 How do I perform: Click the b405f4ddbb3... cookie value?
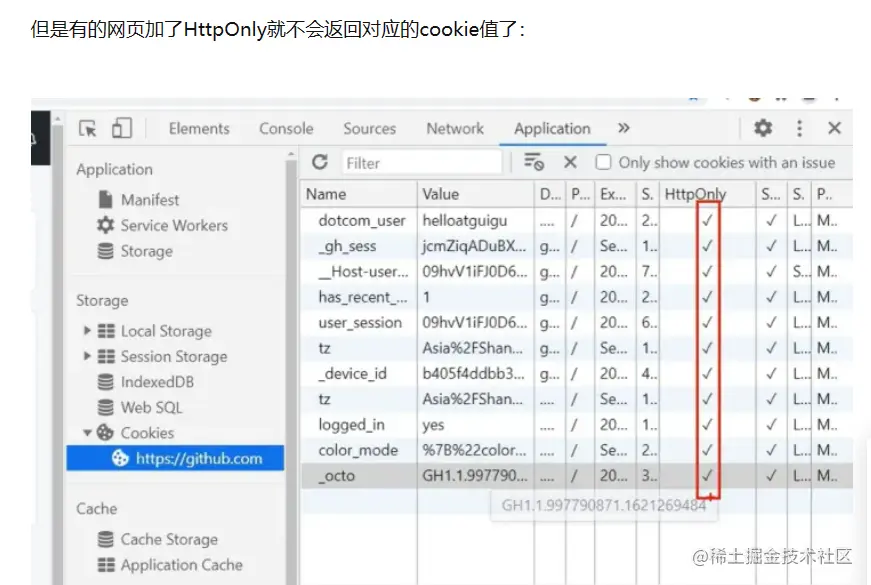(473, 374)
